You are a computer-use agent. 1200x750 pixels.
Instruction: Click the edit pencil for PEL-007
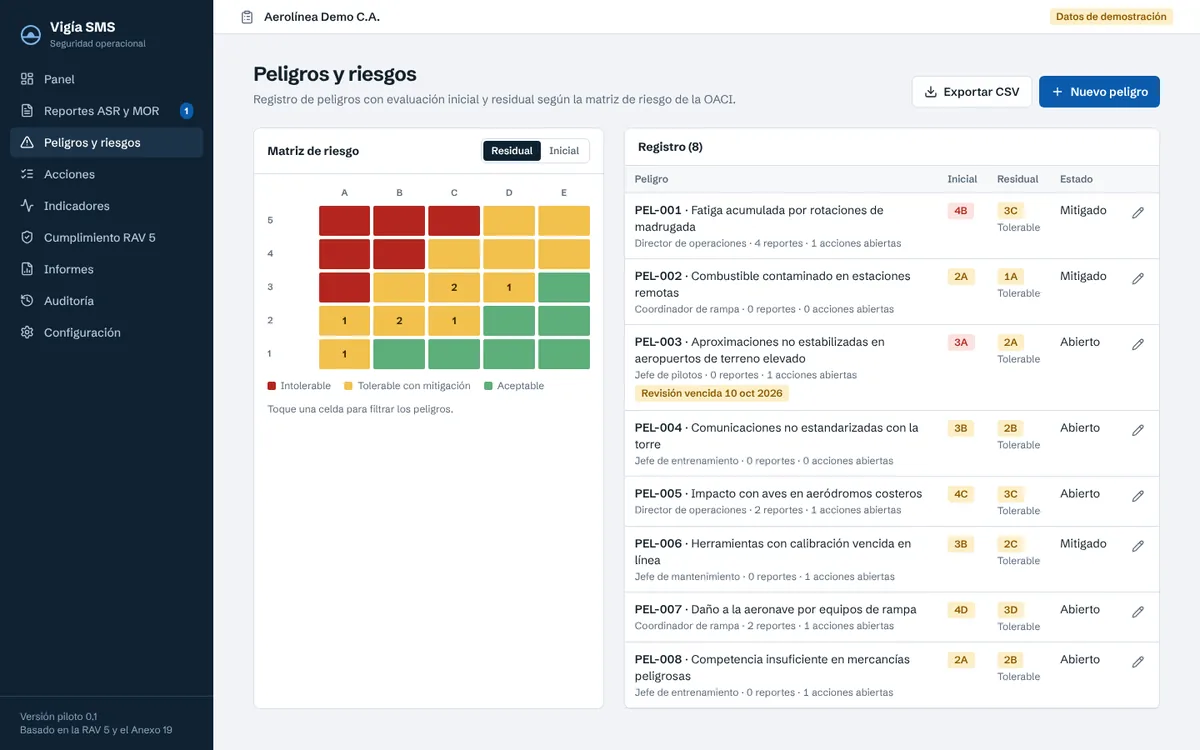click(1137, 613)
